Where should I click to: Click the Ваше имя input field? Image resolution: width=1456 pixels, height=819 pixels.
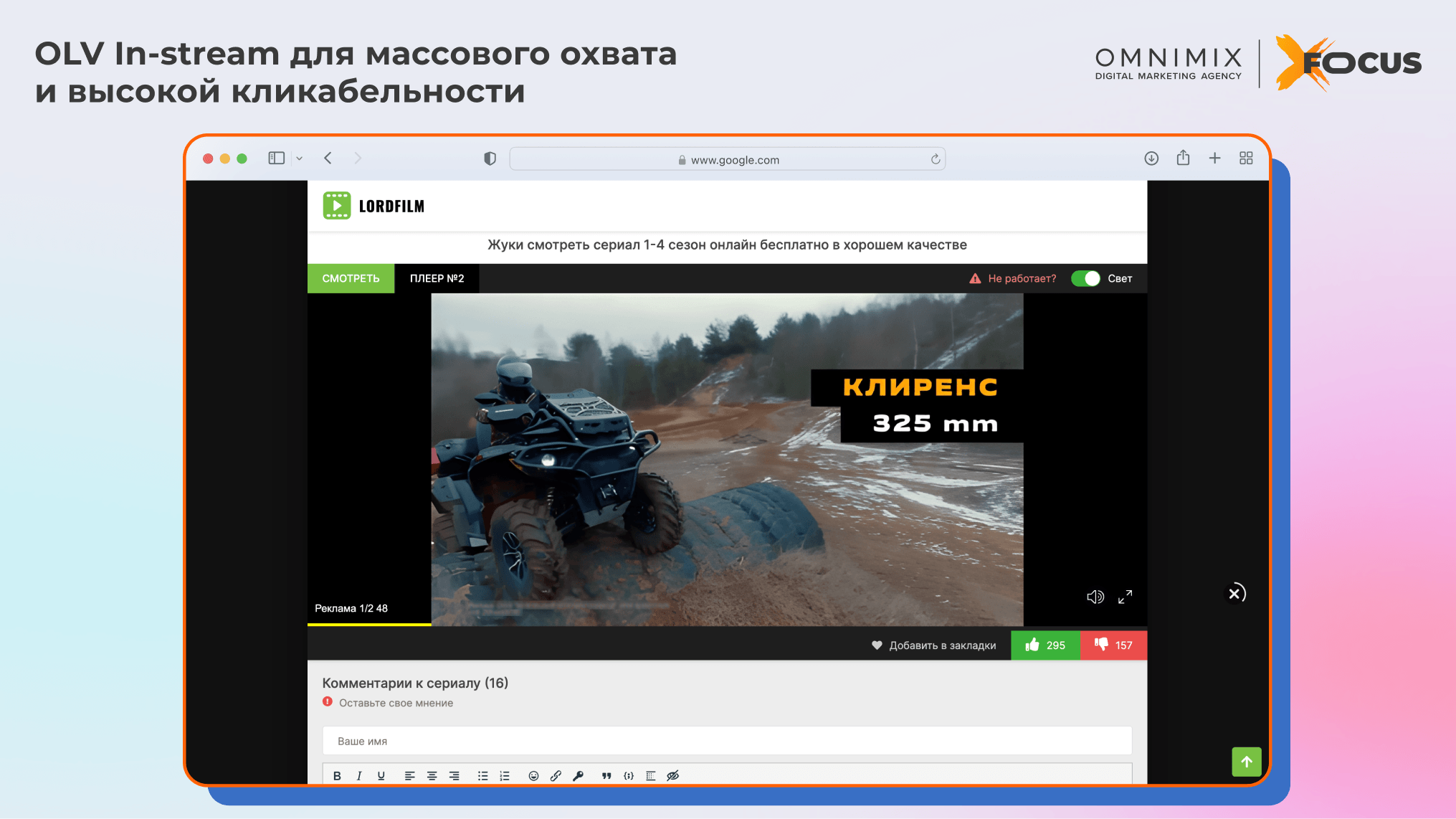pyautogui.click(x=727, y=741)
